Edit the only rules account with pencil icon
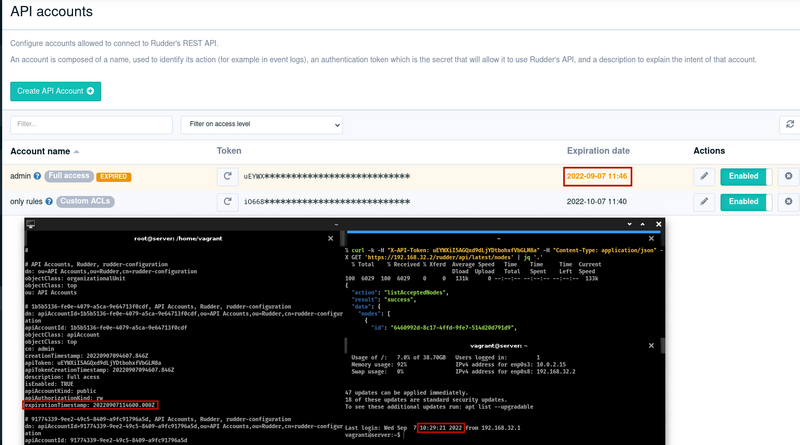 [704, 202]
